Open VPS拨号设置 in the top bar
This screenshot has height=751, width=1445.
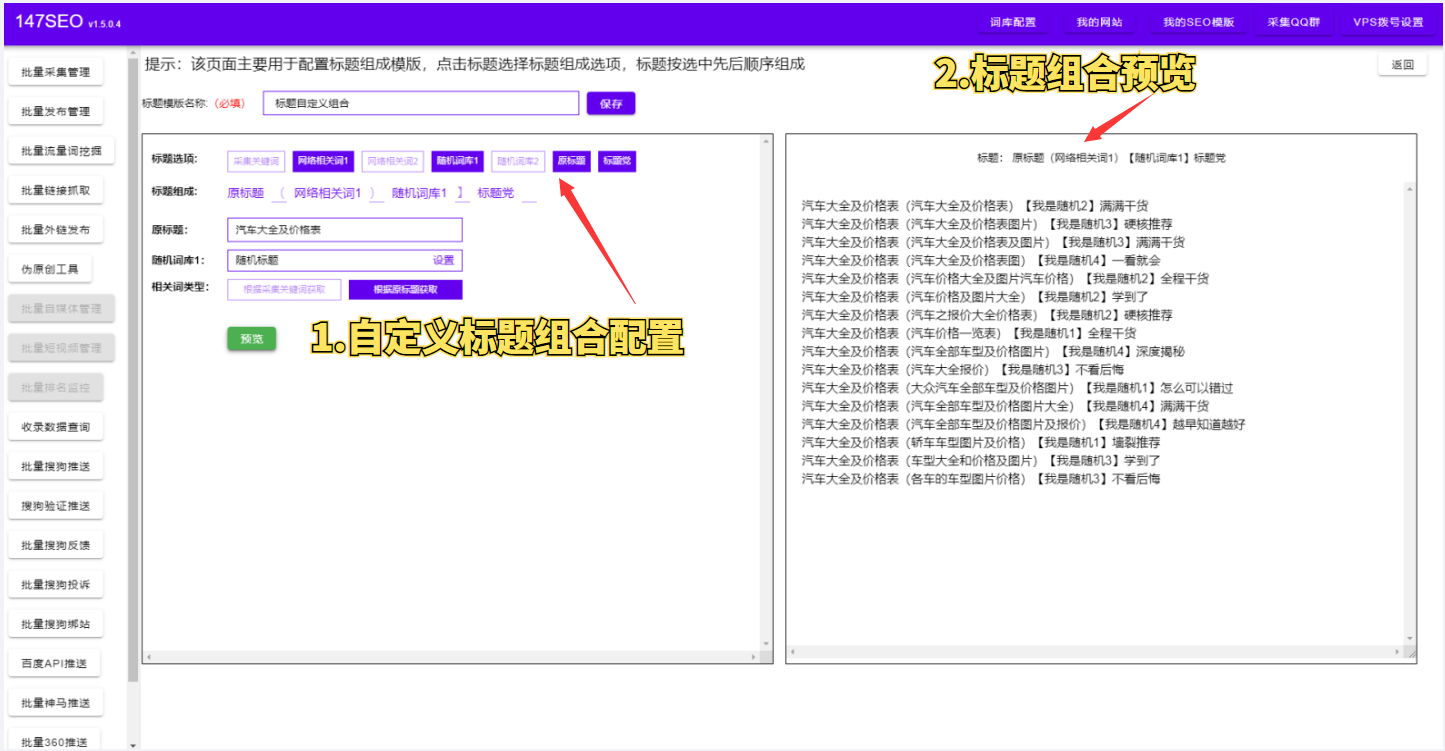click(x=1388, y=23)
